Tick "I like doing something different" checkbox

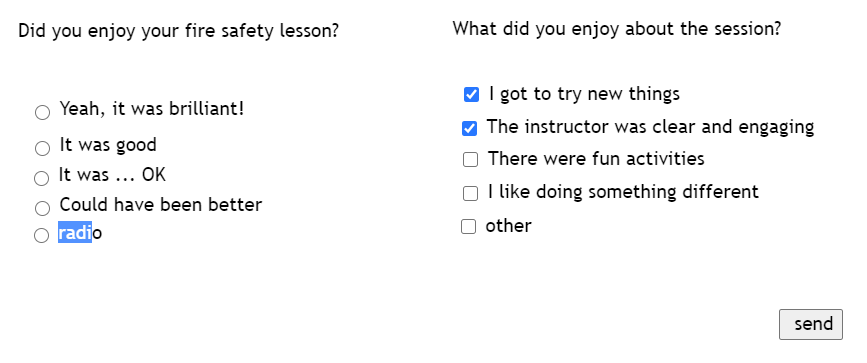(470, 193)
